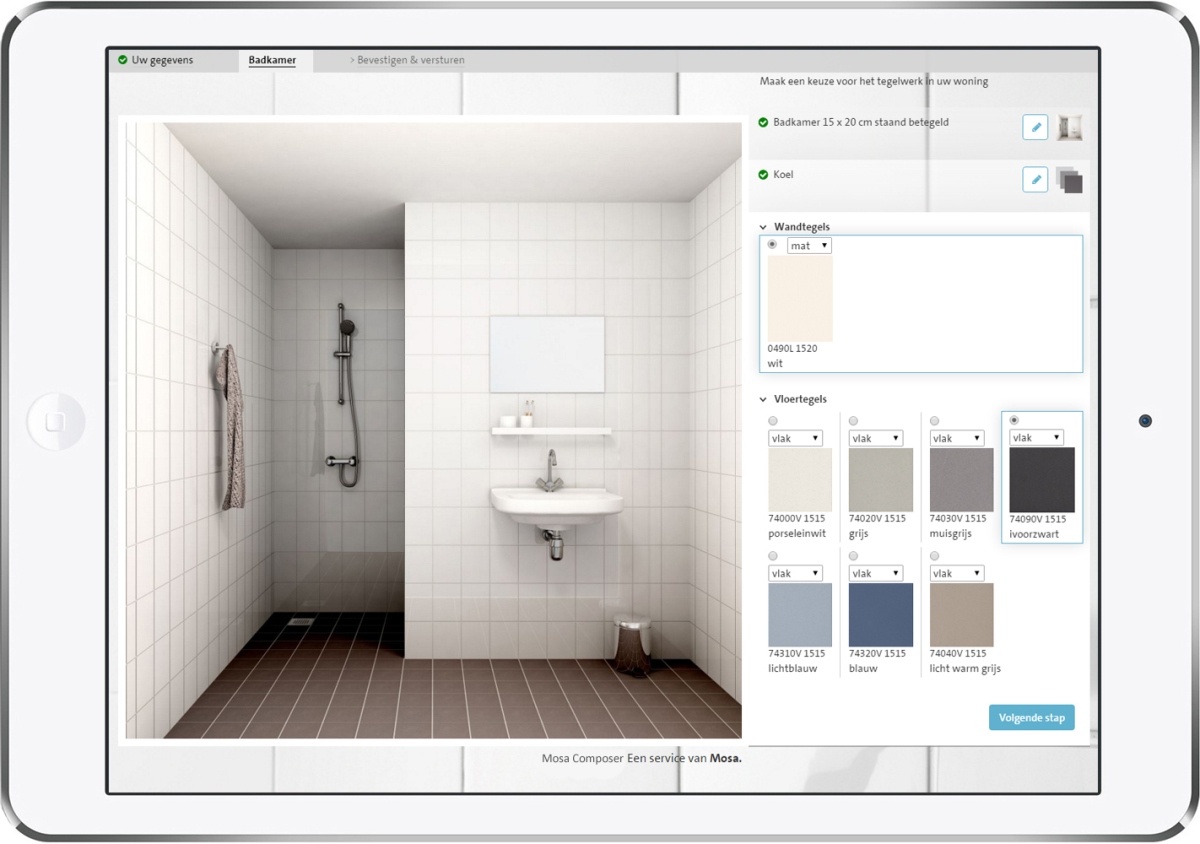Click the Volgende stap button
This screenshot has height=844, width=1200.
pyautogui.click(x=1032, y=717)
